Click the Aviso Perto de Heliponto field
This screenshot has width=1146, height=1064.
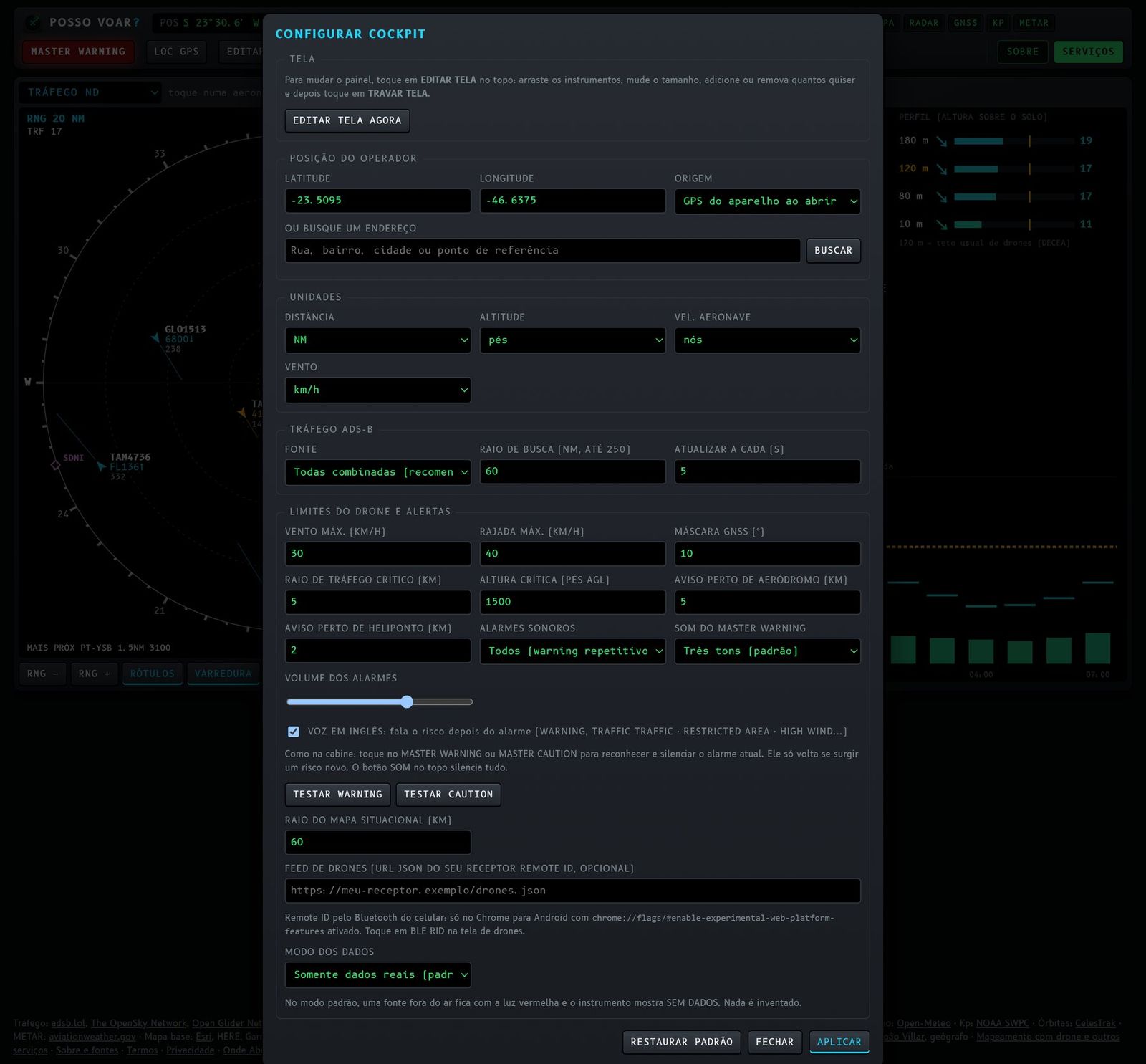(x=378, y=651)
